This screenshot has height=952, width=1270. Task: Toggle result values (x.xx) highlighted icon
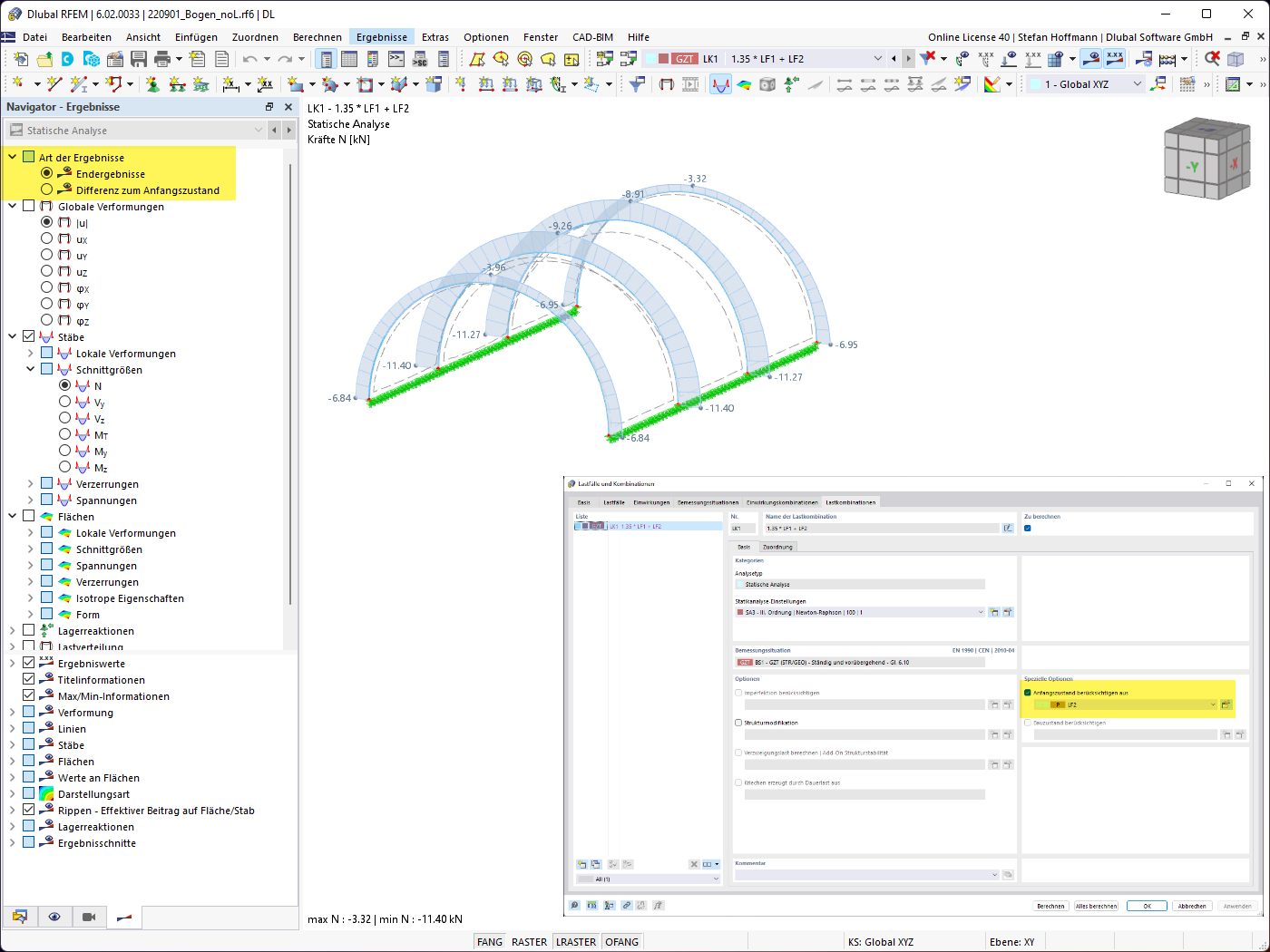[x=1115, y=59]
